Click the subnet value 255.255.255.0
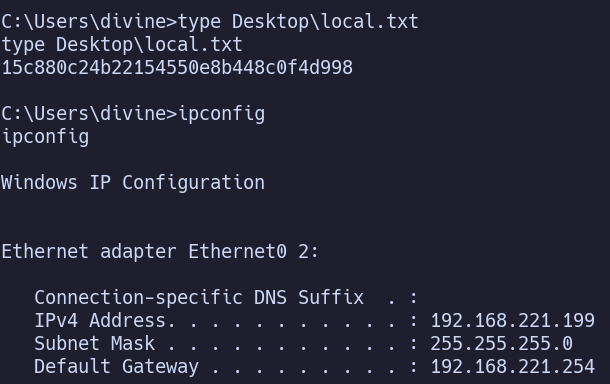 tap(501, 344)
